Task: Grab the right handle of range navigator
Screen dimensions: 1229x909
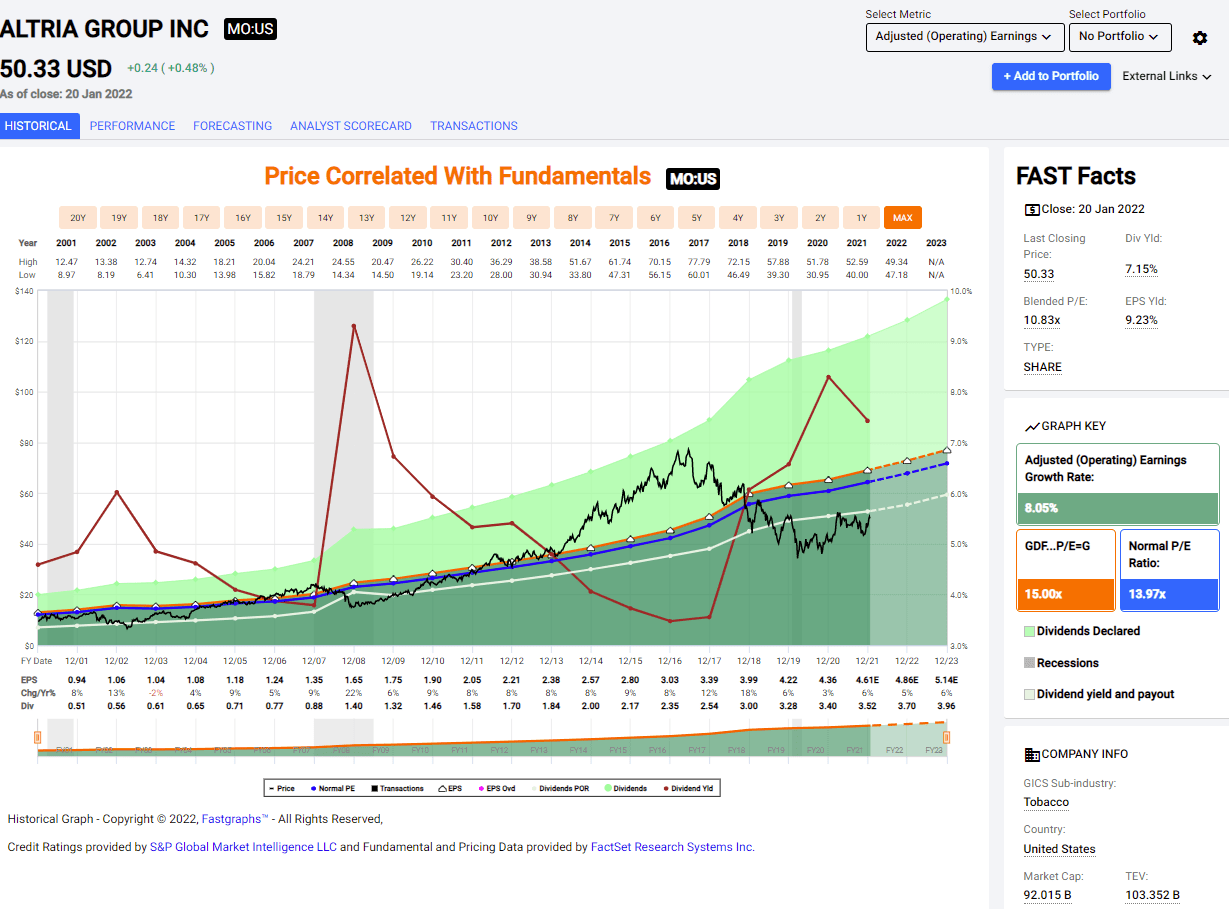Action: [x=946, y=739]
